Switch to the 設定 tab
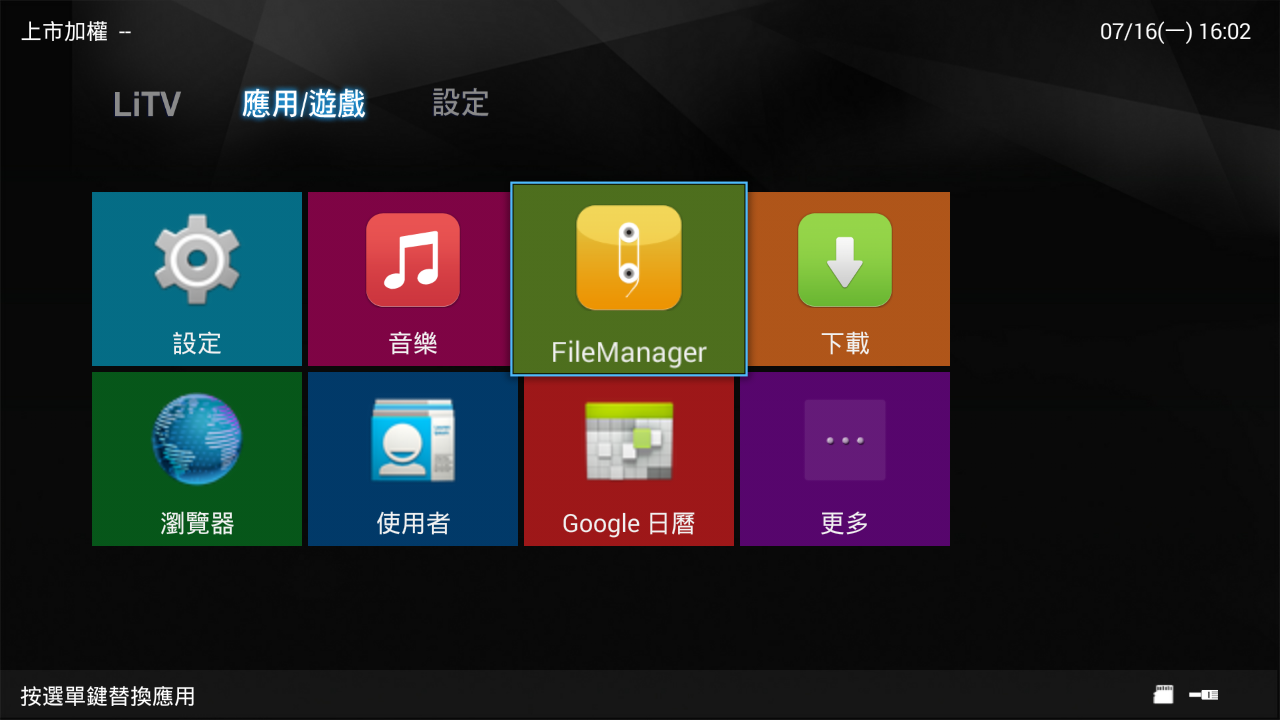This screenshot has width=1280, height=720. (459, 104)
